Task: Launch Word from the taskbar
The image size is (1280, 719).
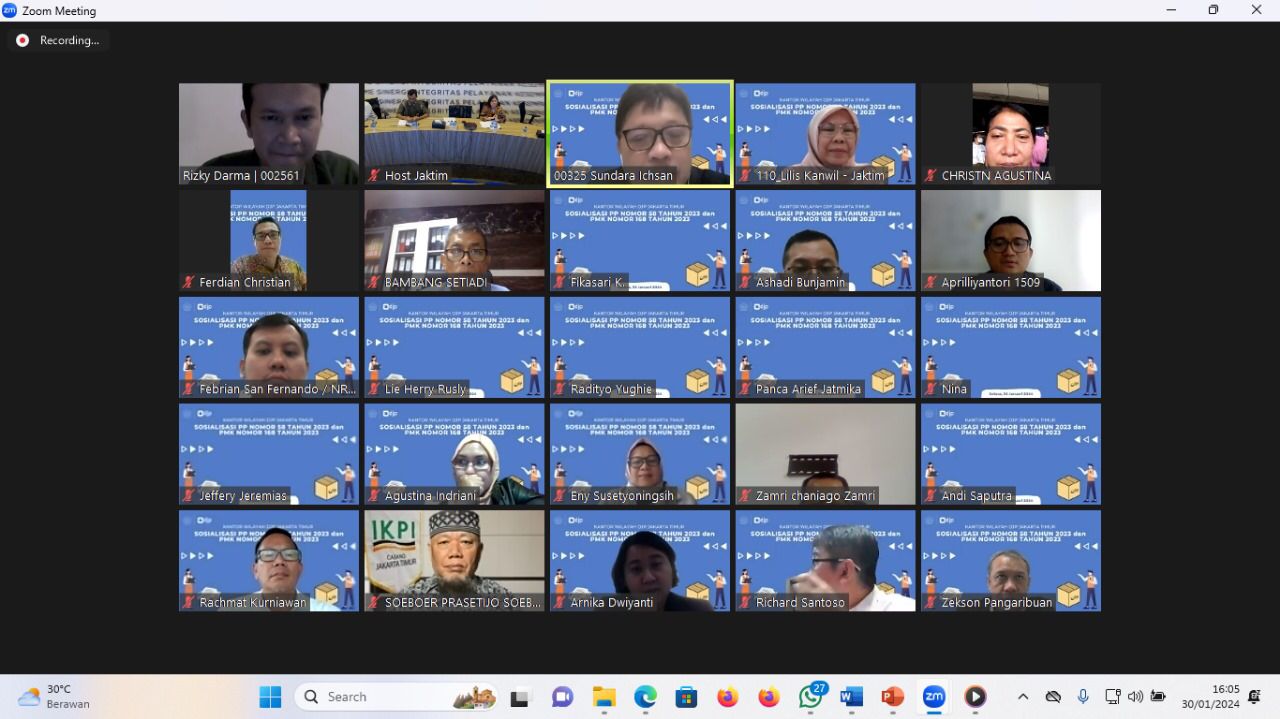Action: point(851,697)
